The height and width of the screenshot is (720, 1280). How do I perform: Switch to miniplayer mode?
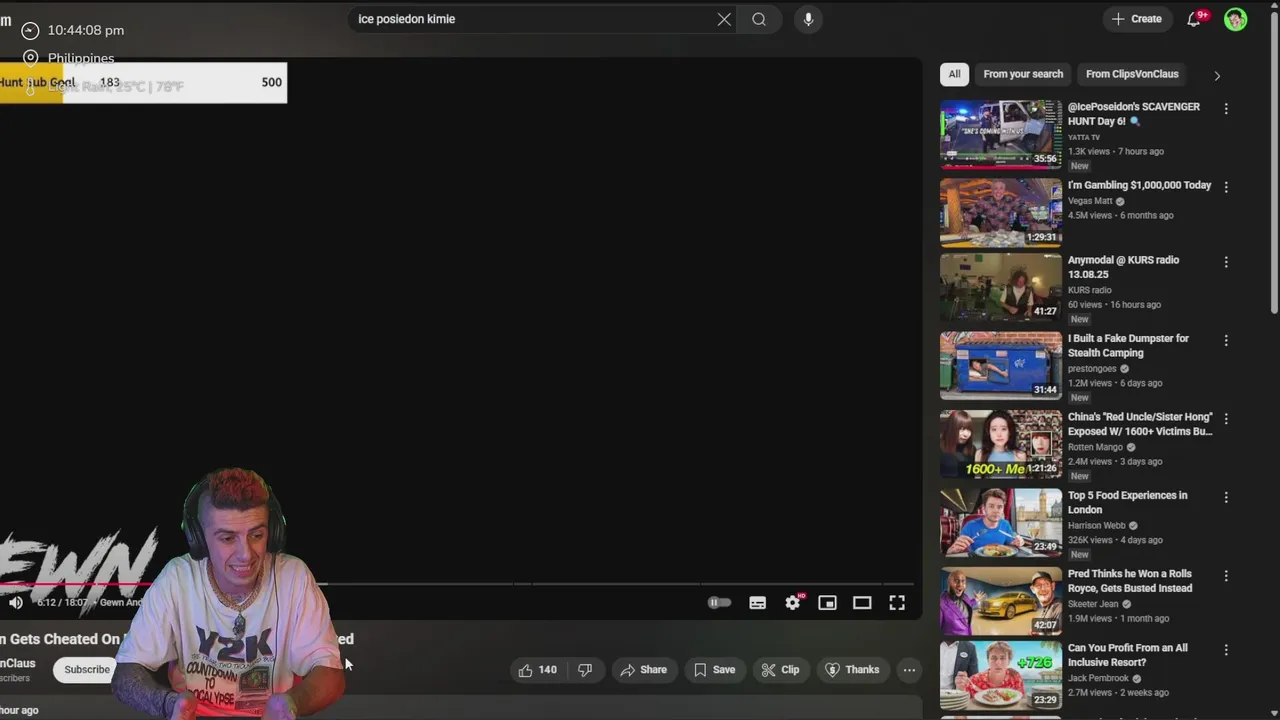pos(827,602)
